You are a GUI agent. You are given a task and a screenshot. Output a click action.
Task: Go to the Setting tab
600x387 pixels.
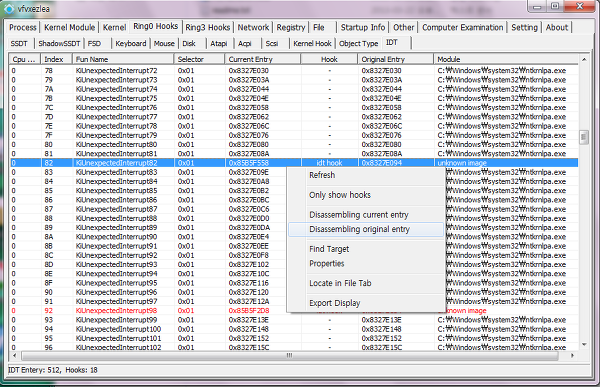(x=524, y=28)
